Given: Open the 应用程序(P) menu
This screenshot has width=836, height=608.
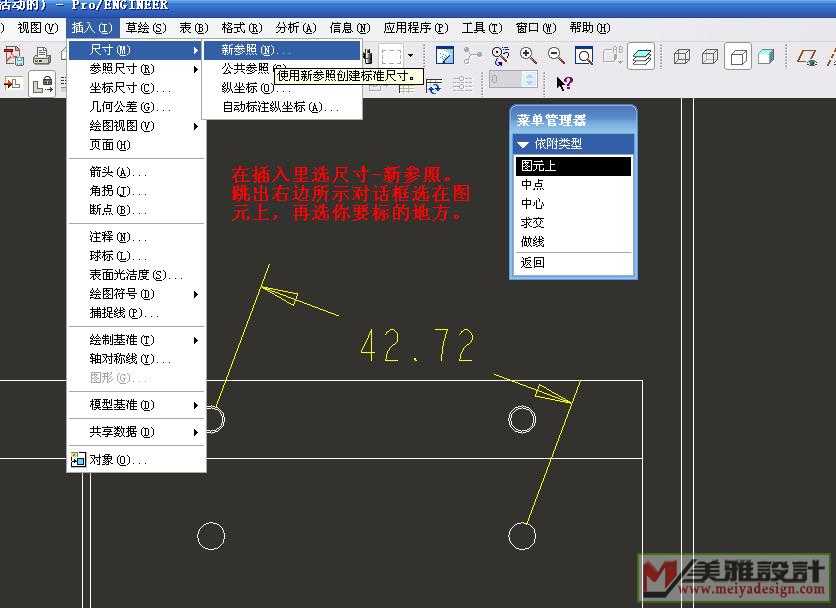Looking at the screenshot, I should point(416,28).
